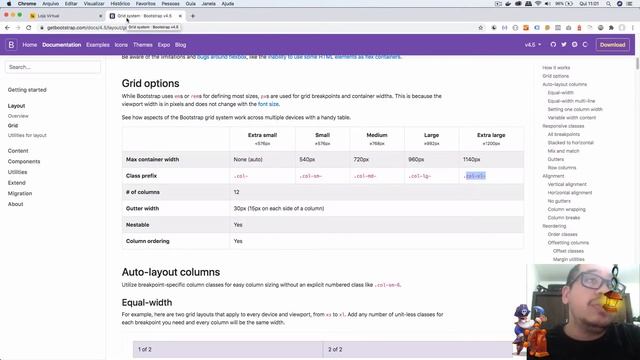Viewport: 640px width, 360px height.
Task: Open the Visualizar menu
Action: pyautogui.click(x=94, y=4)
